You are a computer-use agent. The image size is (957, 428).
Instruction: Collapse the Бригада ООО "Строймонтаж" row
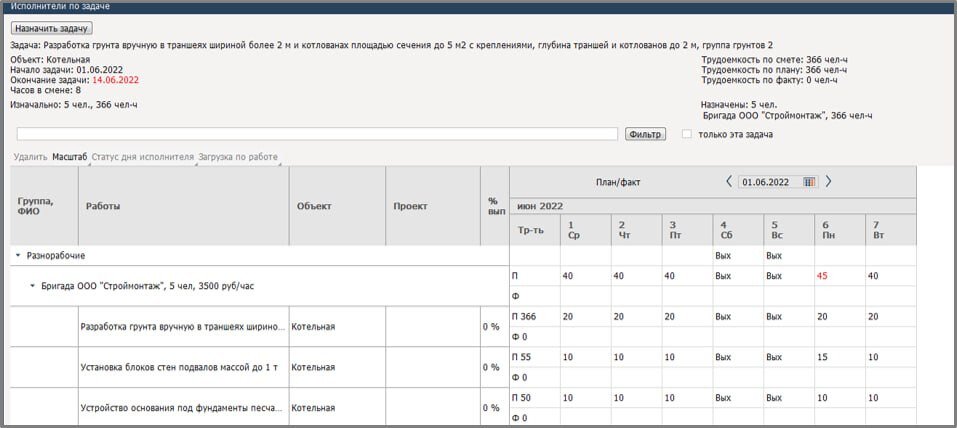click(33, 286)
